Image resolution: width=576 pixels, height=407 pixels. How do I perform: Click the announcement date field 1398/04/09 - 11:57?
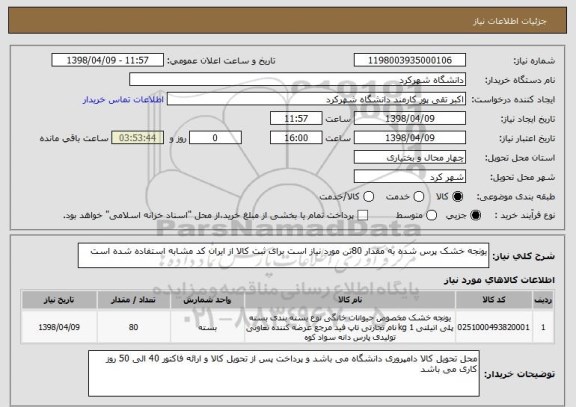tap(108, 60)
